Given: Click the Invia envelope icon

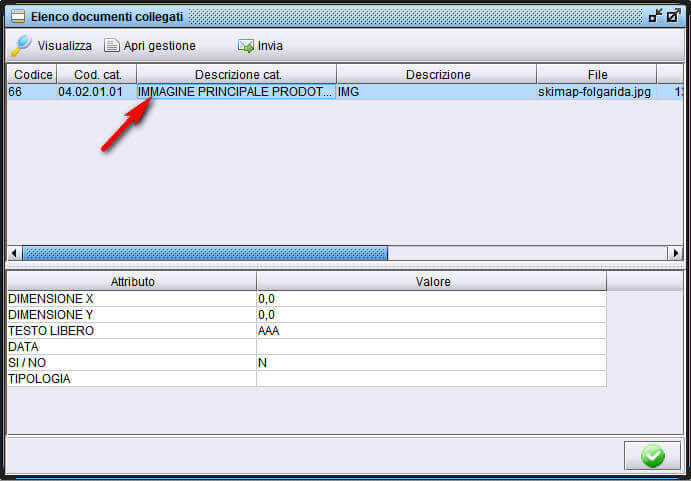Looking at the screenshot, I should [x=246, y=46].
